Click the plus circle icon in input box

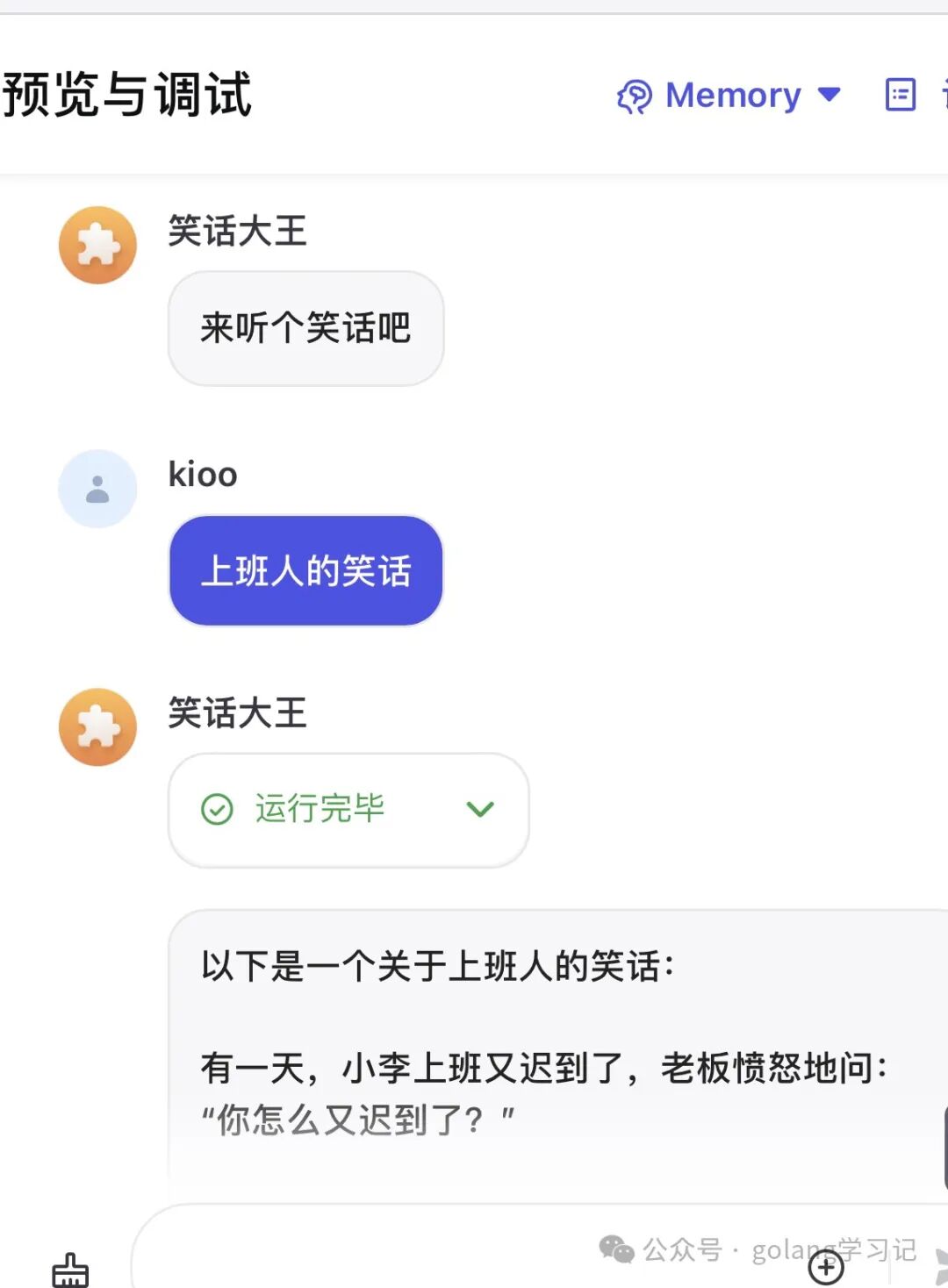pyautogui.click(x=825, y=1266)
